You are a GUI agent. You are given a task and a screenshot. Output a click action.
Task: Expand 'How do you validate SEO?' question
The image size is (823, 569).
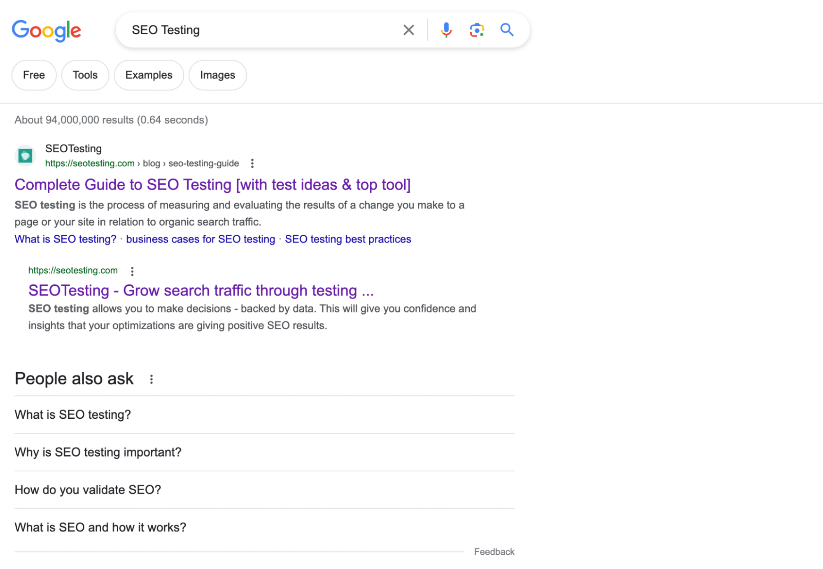(x=265, y=490)
